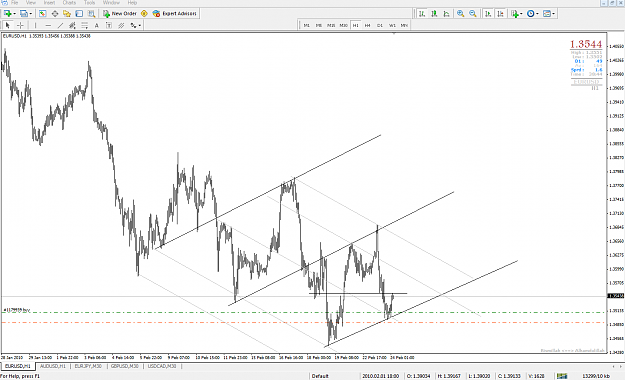
Task: Toggle the Auto Scroll chart icon
Action: click(x=488, y=14)
